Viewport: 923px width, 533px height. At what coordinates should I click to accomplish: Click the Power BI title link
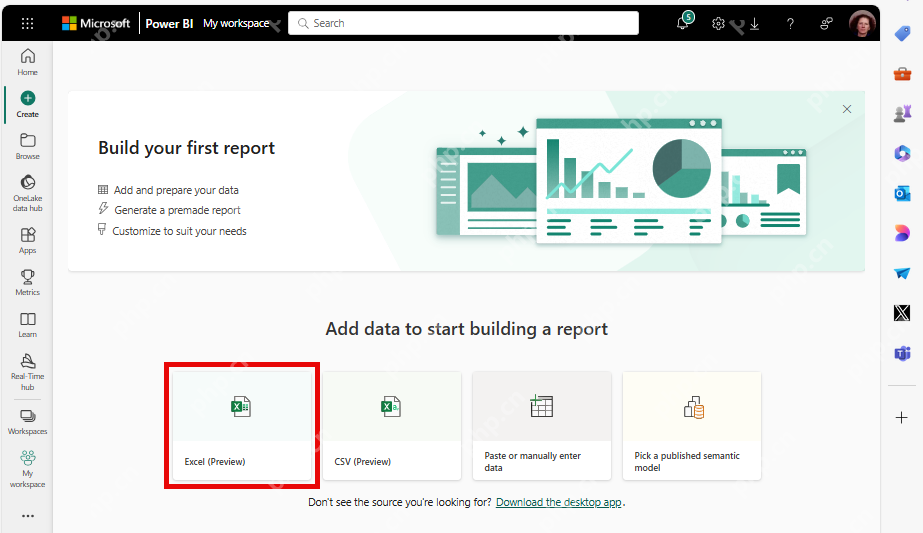pos(169,24)
